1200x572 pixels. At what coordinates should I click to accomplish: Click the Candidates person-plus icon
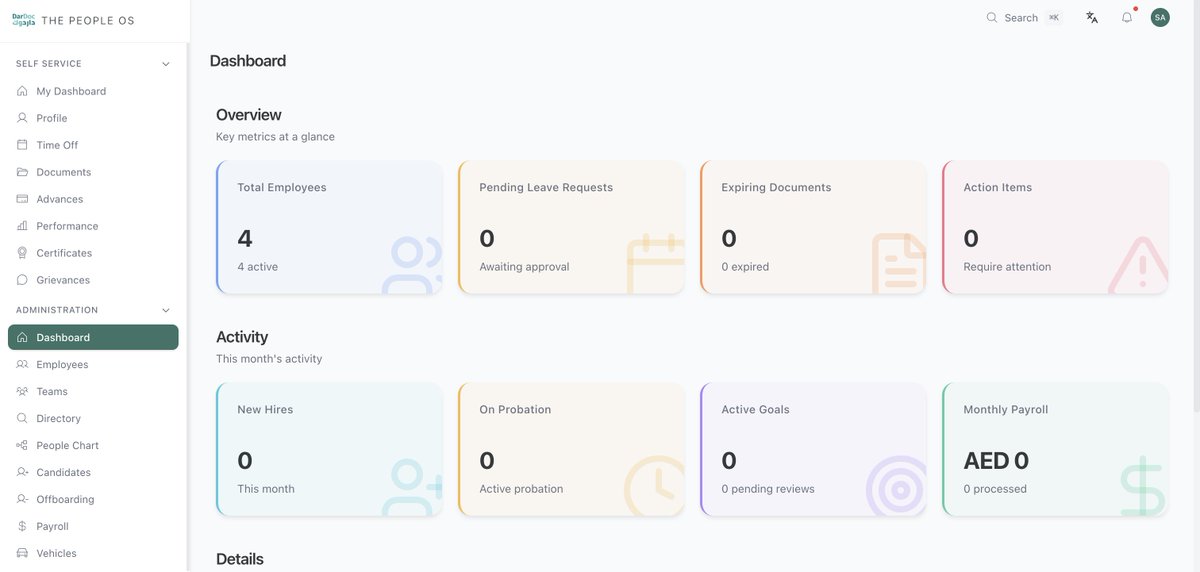pos(22,473)
